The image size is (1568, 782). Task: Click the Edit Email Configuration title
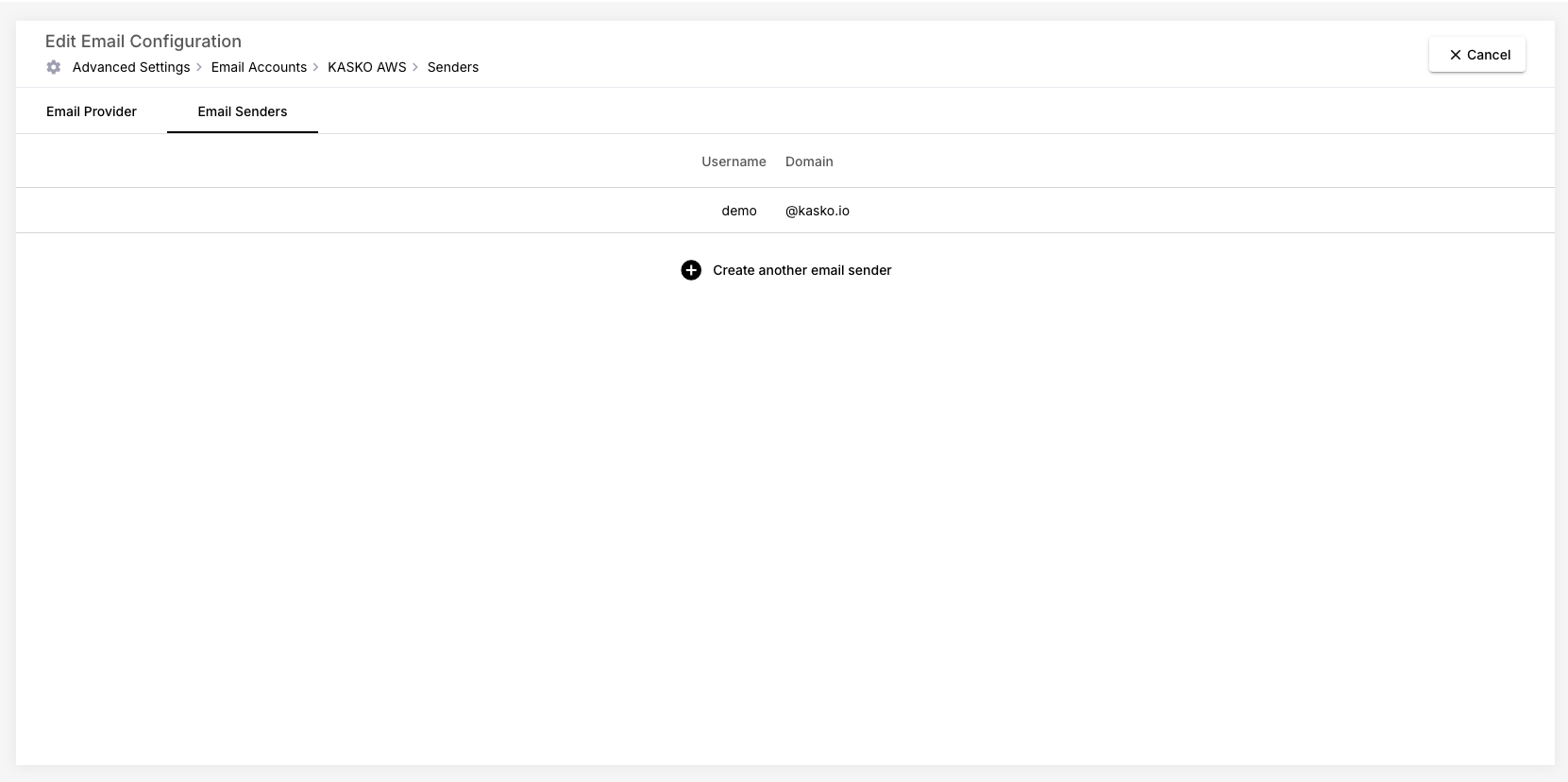pos(143,42)
